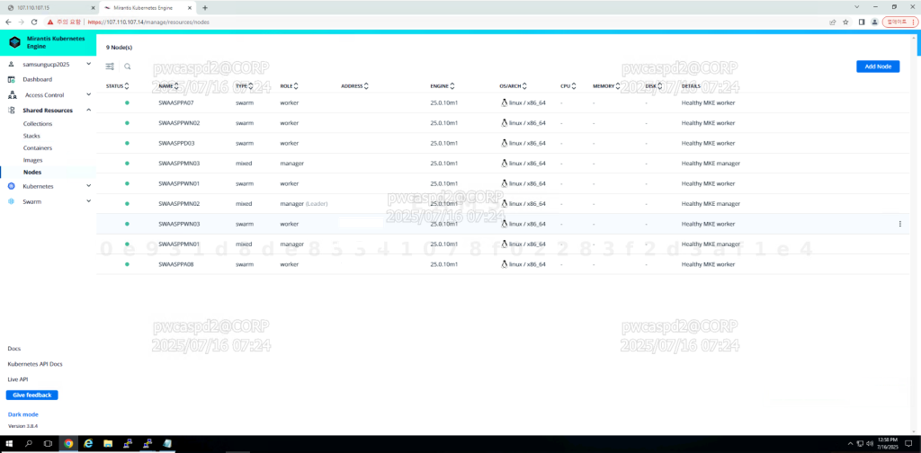Click the Access Control sidebar icon
Image resolution: width=921 pixels, height=453 pixels.
[x=12, y=95]
